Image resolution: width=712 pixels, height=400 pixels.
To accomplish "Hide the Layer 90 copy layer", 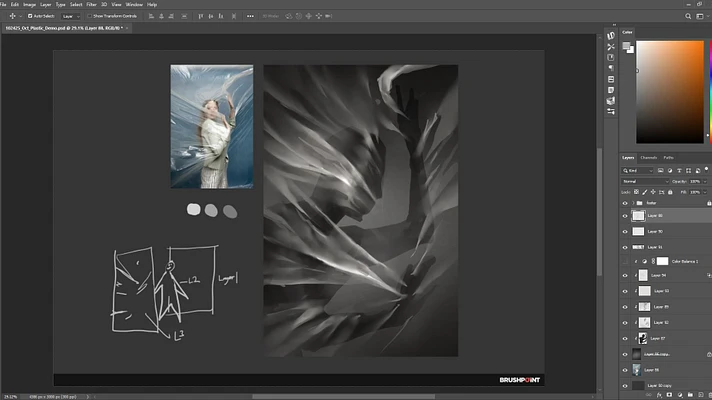I will click(x=625, y=386).
